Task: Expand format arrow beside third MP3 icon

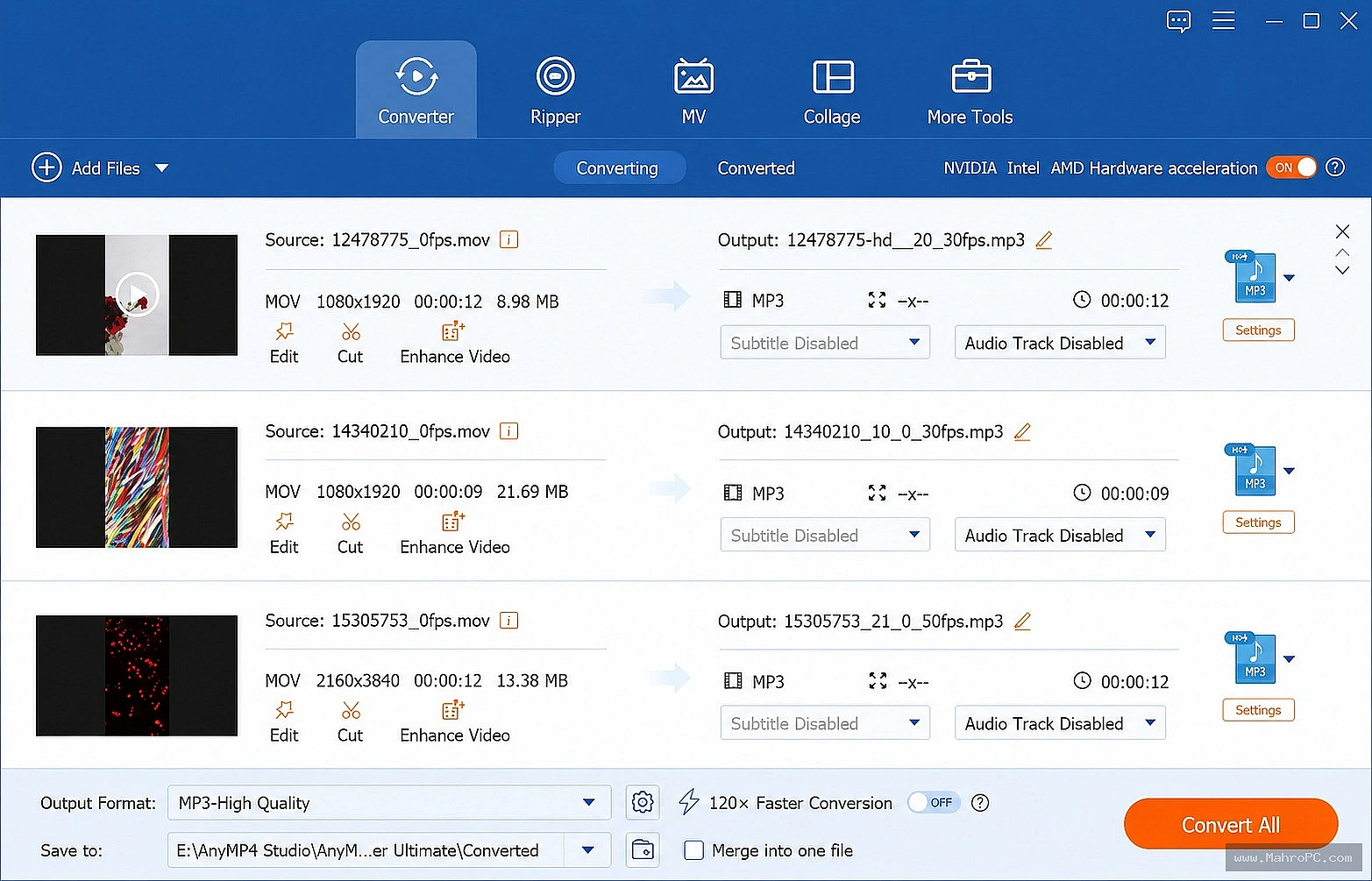Action: 1289,659
